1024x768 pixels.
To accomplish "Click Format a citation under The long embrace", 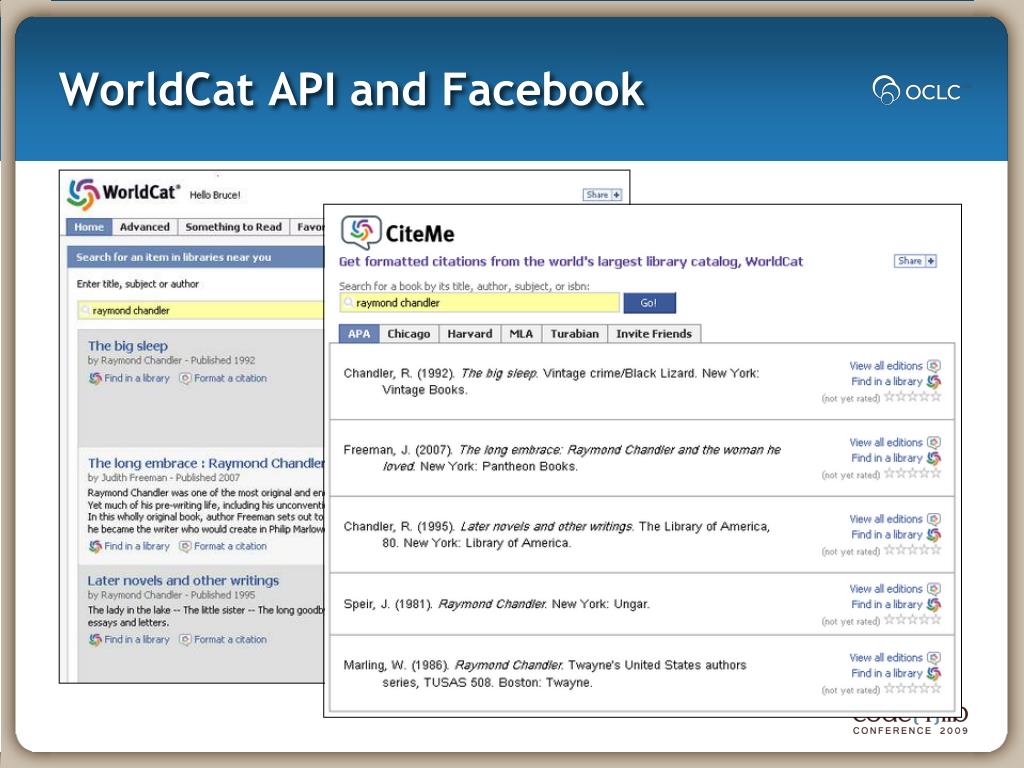I will (230, 546).
